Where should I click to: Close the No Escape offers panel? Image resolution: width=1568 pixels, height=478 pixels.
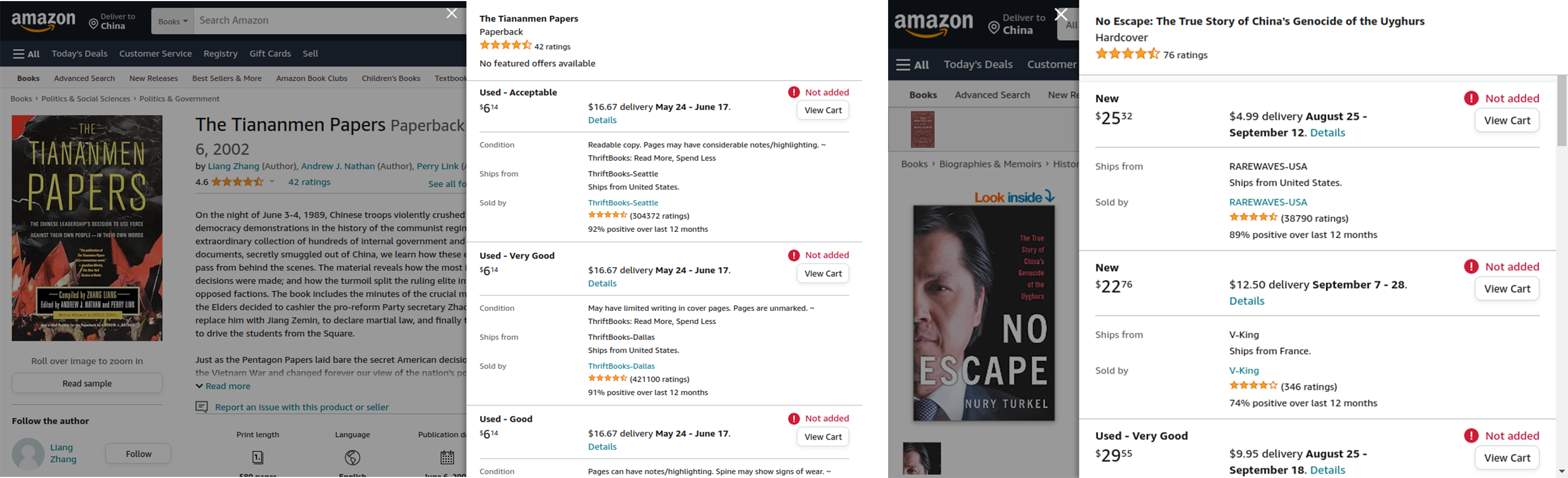1061,15
